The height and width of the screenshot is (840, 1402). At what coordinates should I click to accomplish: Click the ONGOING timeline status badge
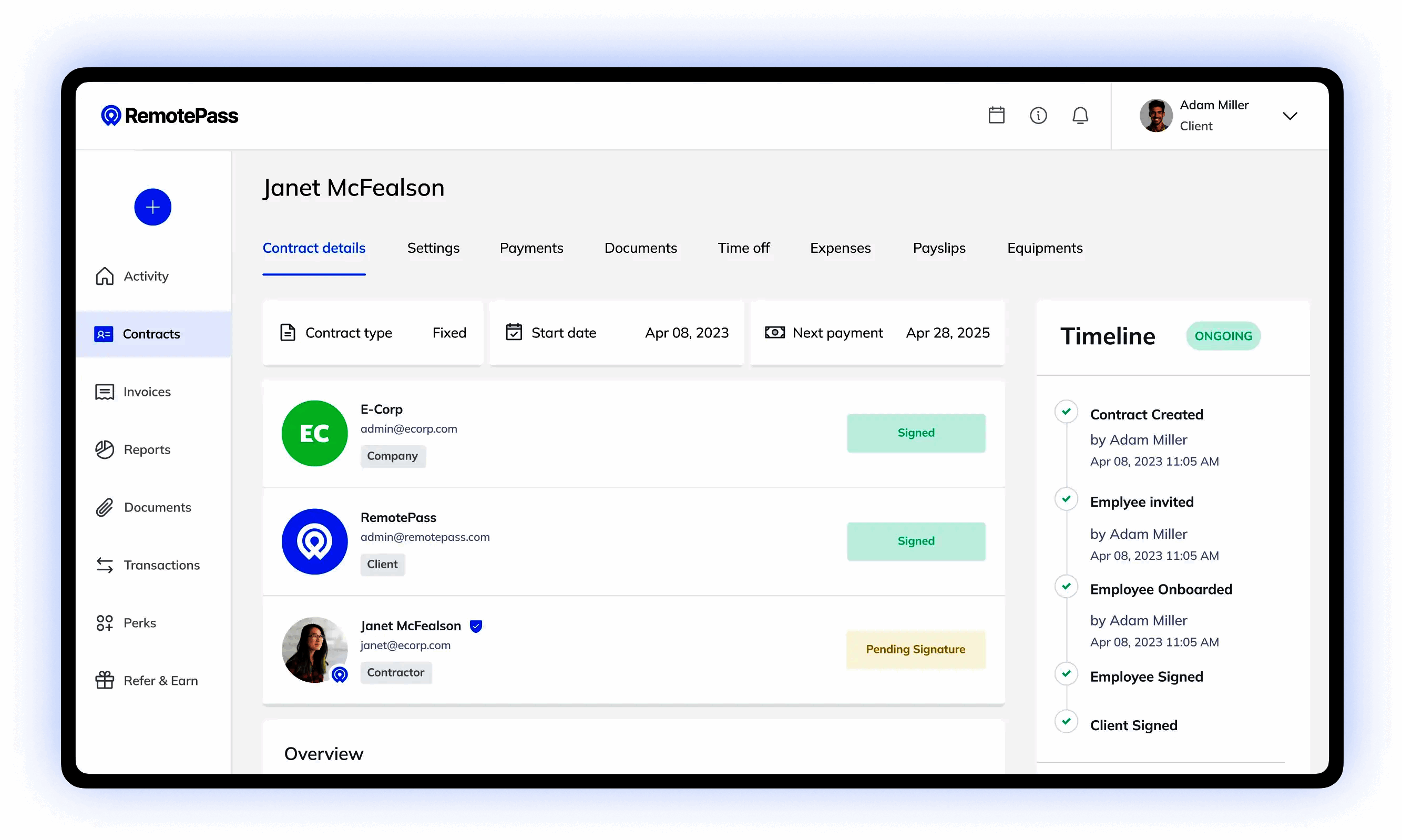pyautogui.click(x=1223, y=336)
